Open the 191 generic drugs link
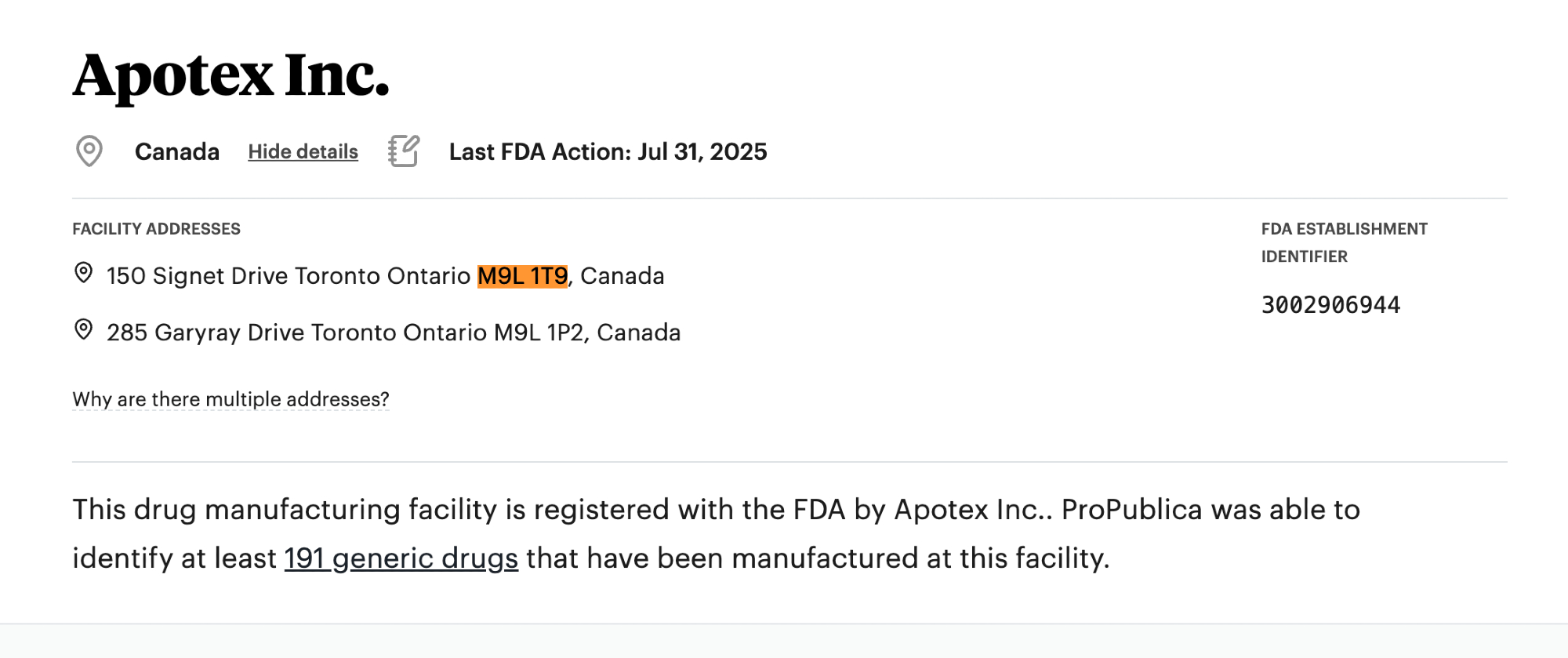The width and height of the screenshot is (1568, 658). [x=401, y=558]
